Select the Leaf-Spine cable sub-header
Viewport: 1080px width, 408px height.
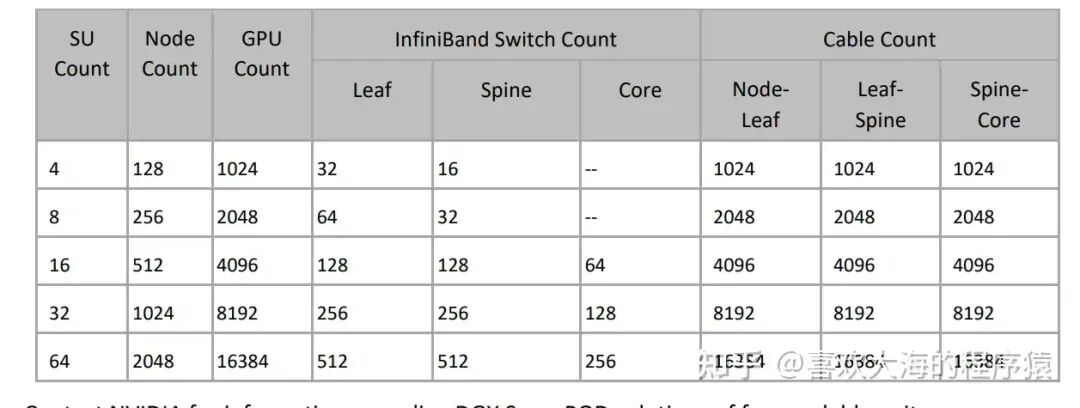880,104
